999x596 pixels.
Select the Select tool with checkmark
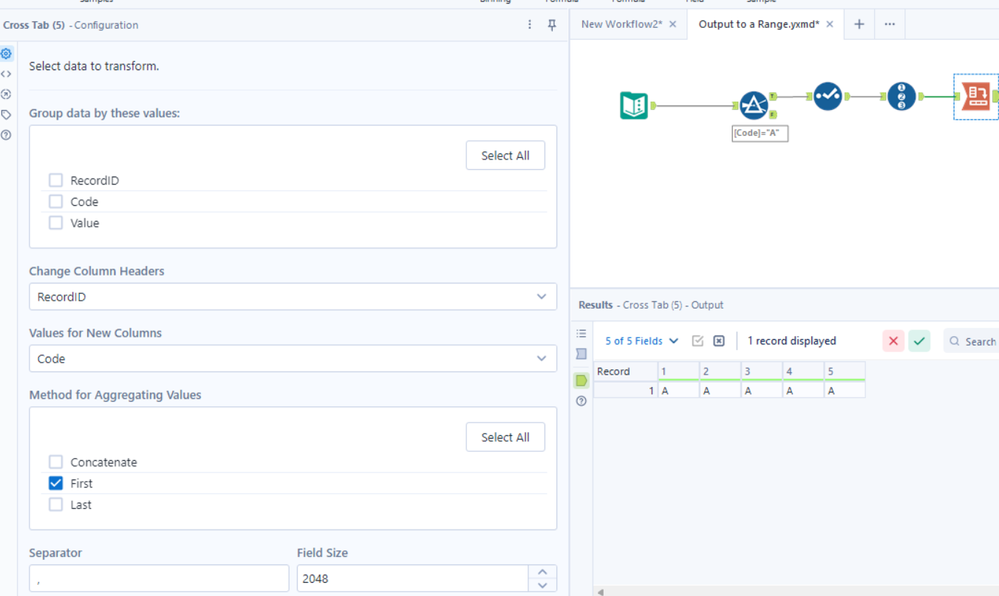click(828, 96)
